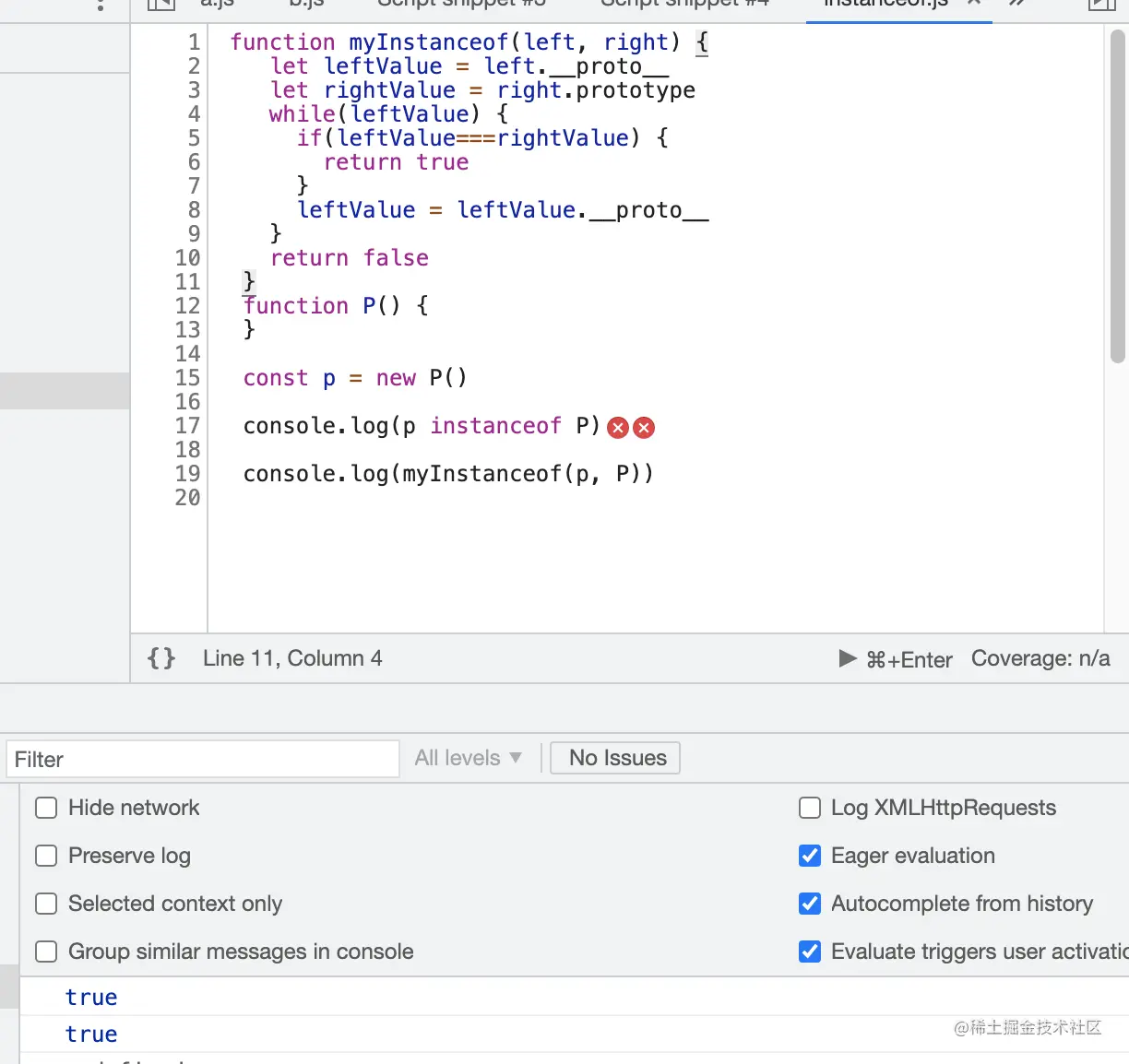
Task: Click line number 5 in the gutter
Action: coord(194,138)
